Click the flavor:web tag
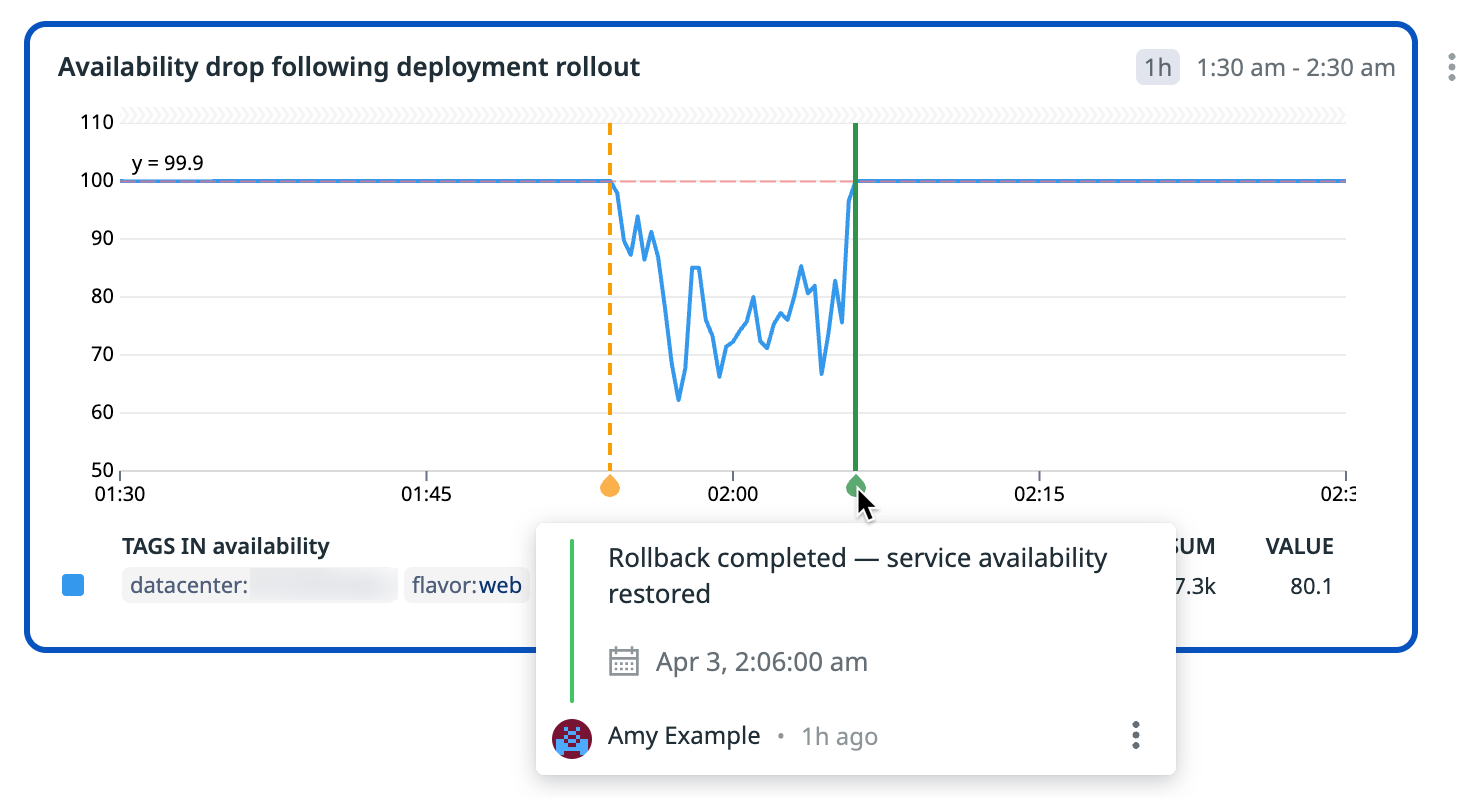The width and height of the screenshot is (1480, 798). (x=466, y=586)
